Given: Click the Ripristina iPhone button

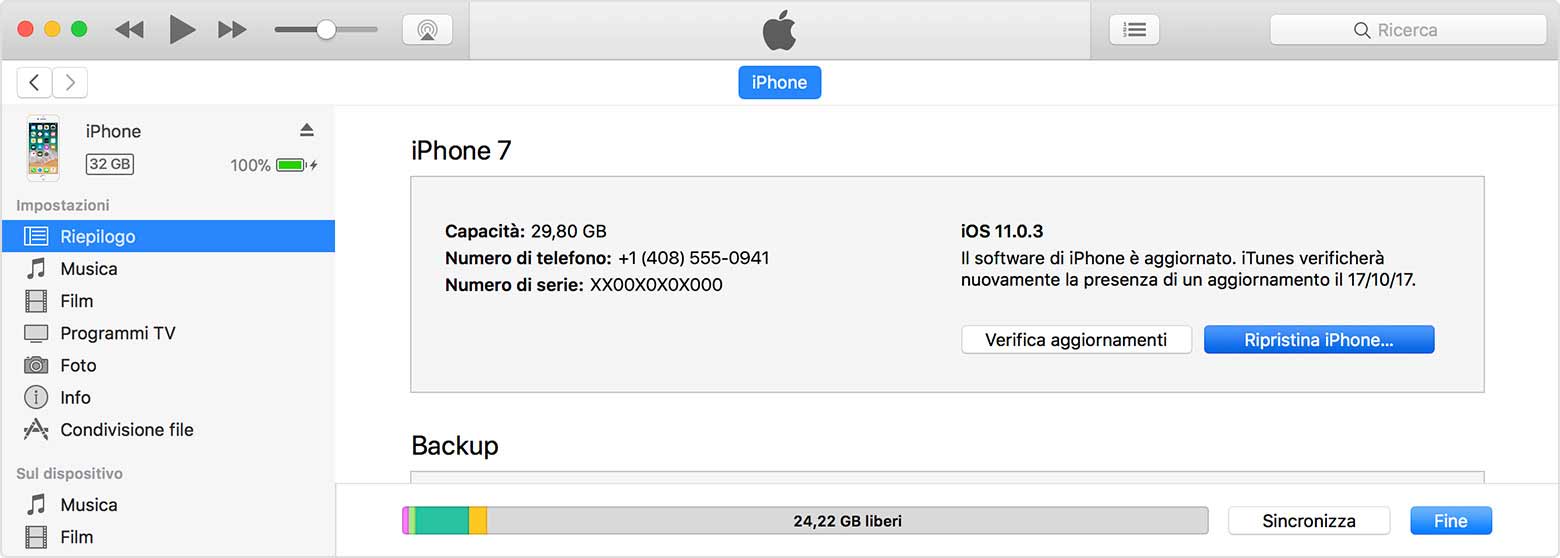Looking at the screenshot, I should [1319, 340].
